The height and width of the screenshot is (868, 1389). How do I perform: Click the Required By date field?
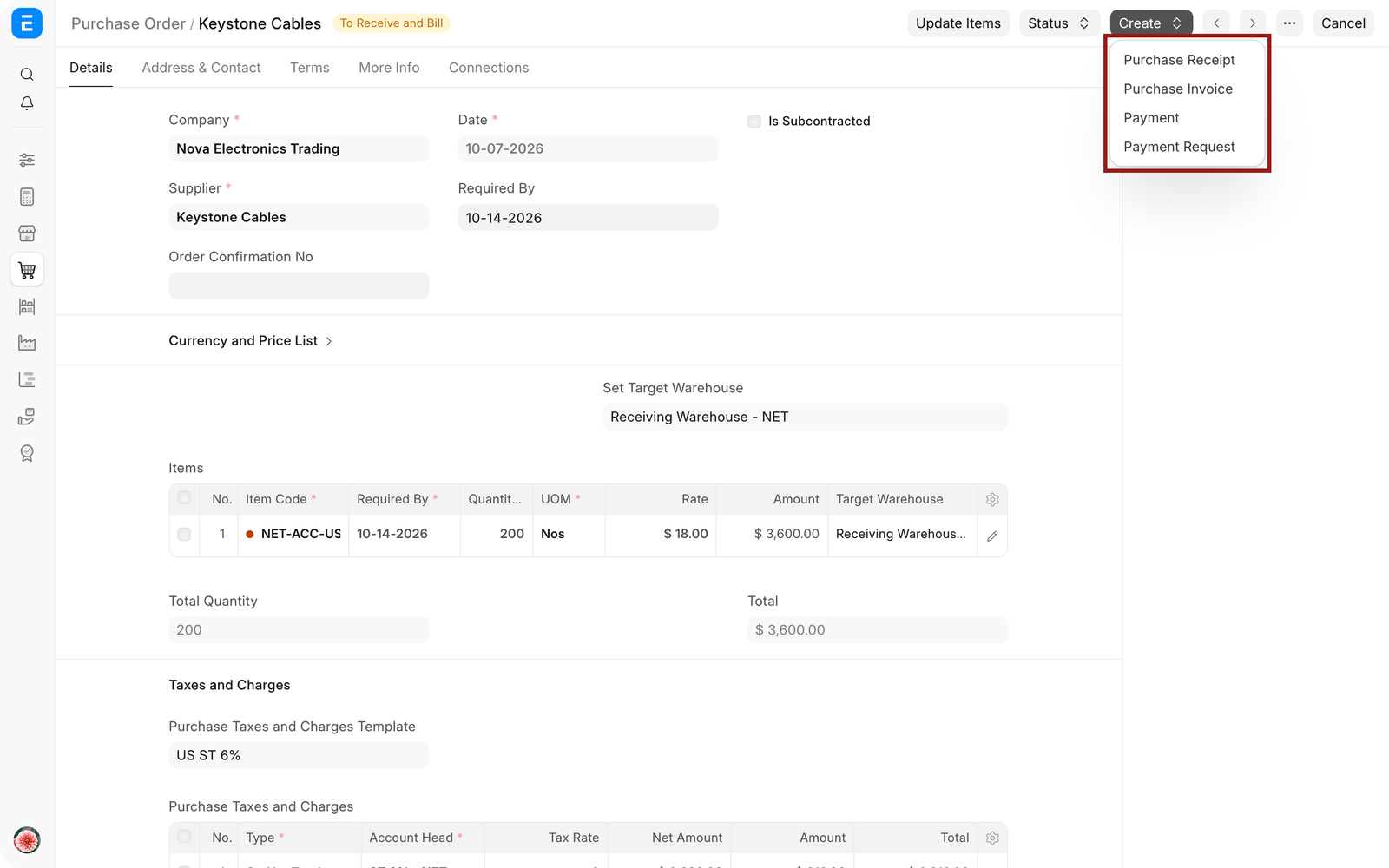tap(588, 217)
